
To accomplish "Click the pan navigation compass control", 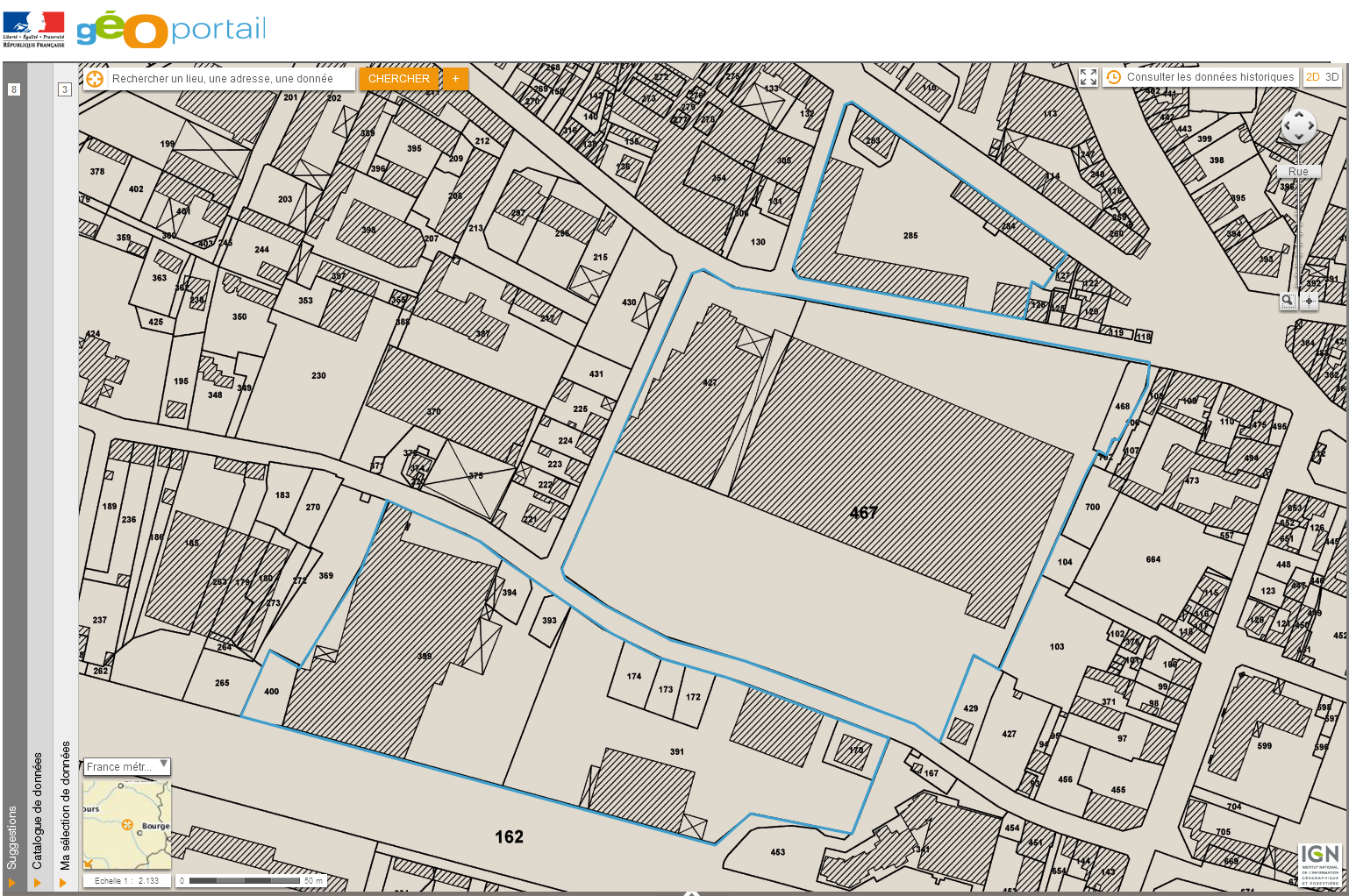I will 1298,126.
